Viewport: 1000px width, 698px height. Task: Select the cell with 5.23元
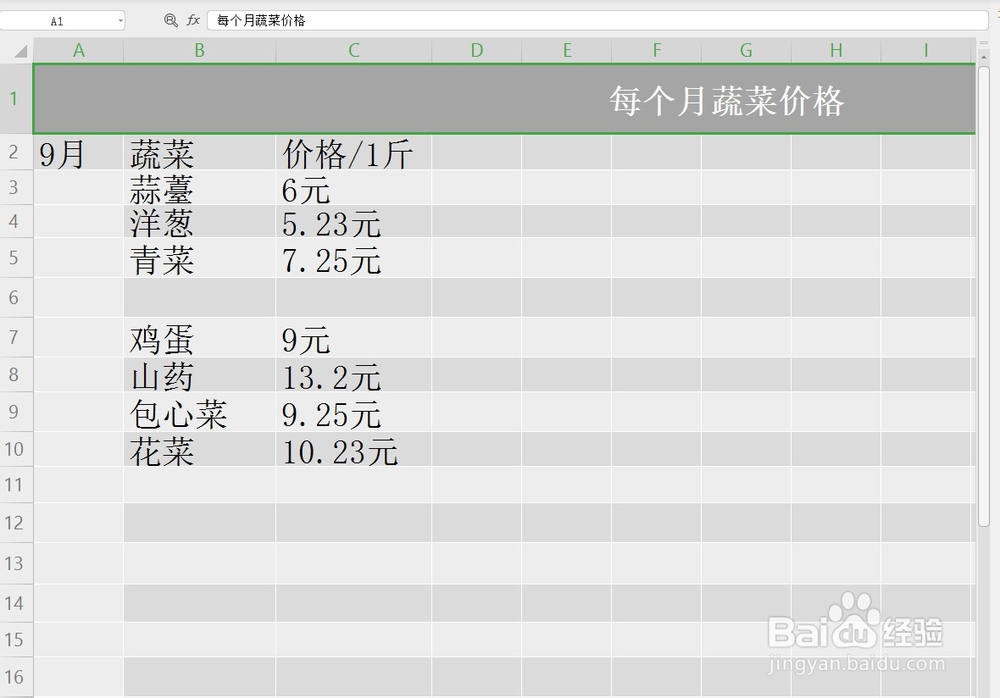[x=354, y=221]
